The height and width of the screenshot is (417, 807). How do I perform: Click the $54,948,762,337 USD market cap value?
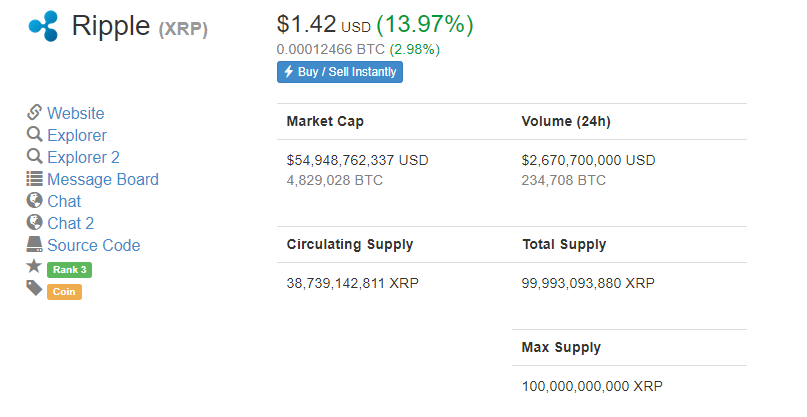[358, 160]
